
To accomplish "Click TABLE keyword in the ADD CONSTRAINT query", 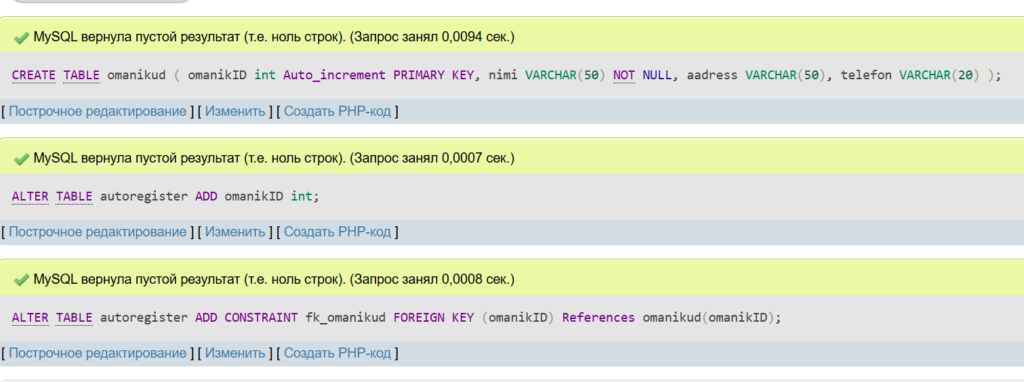I will (74, 317).
